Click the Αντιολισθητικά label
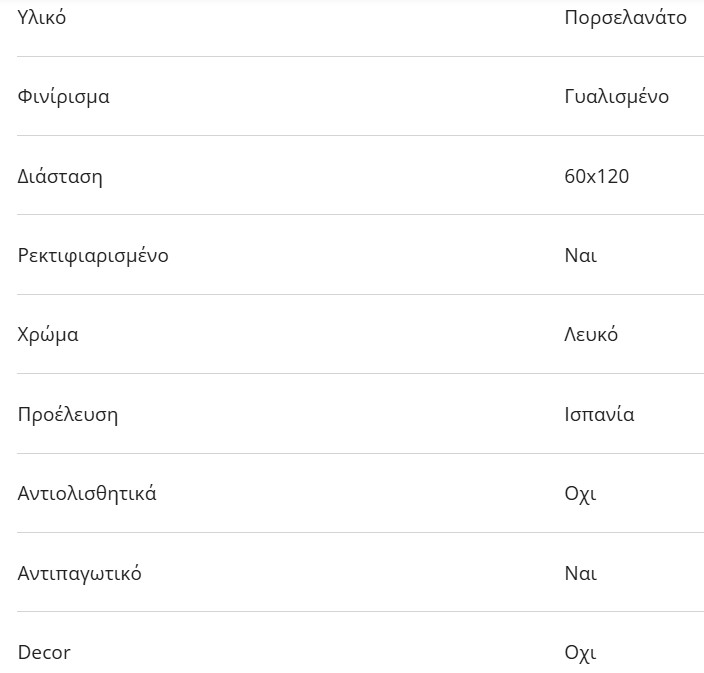Image resolution: width=704 pixels, height=673 pixels. (87, 494)
